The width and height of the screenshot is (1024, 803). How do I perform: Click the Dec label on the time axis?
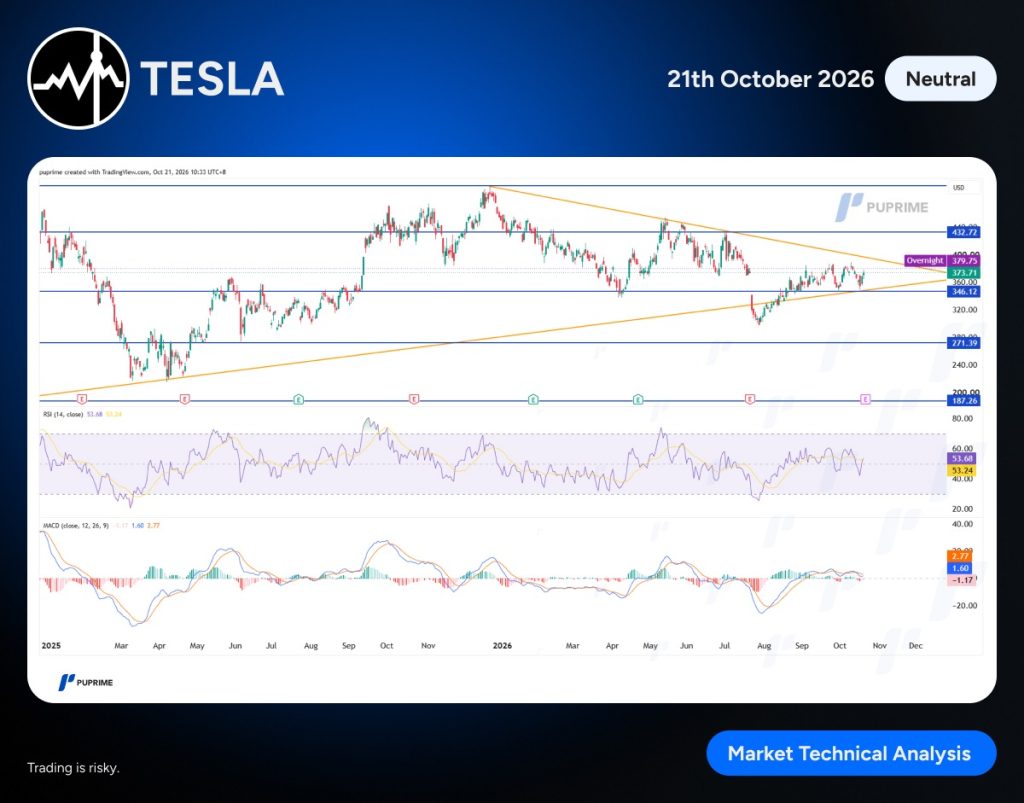click(x=916, y=646)
